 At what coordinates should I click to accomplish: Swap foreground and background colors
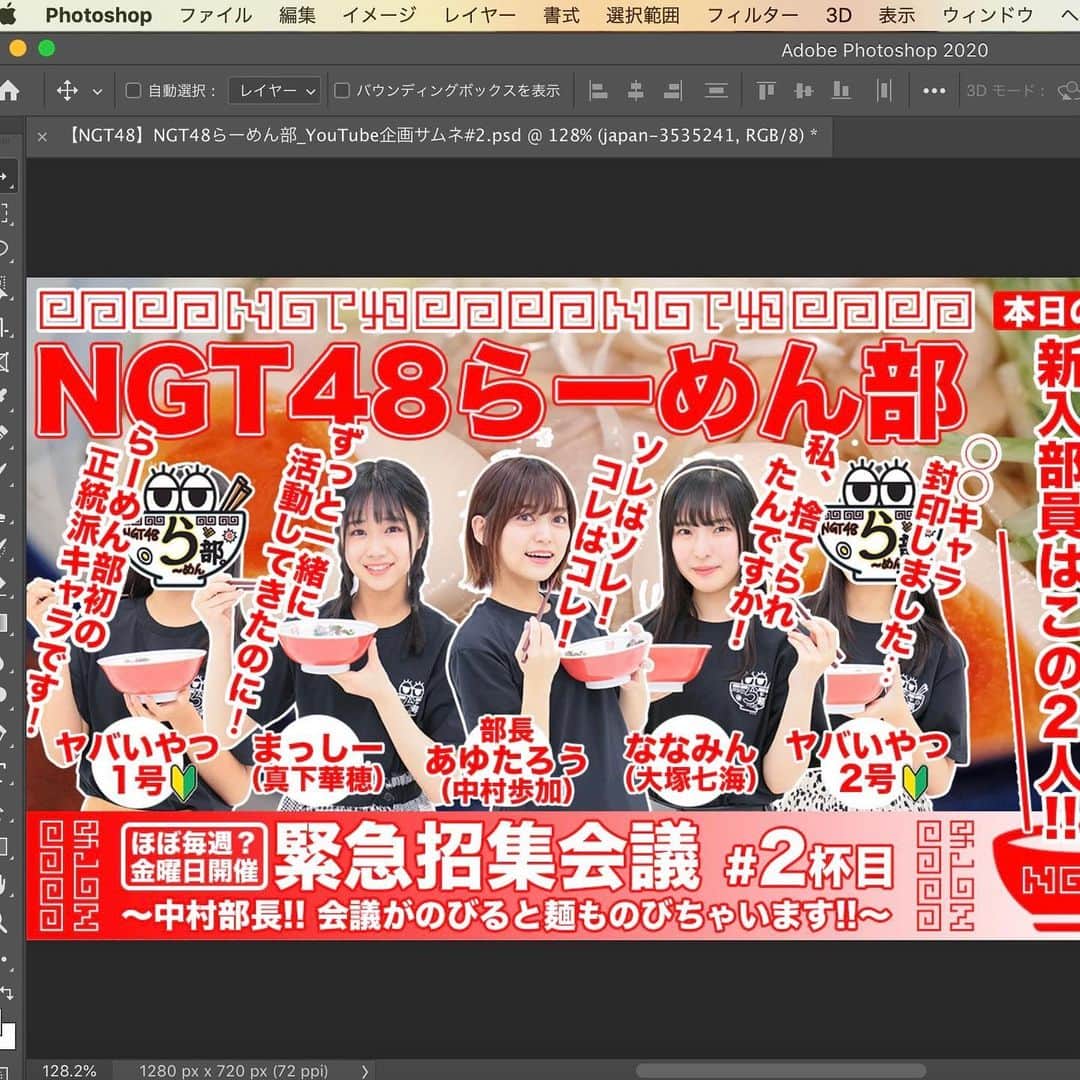(x=7, y=993)
